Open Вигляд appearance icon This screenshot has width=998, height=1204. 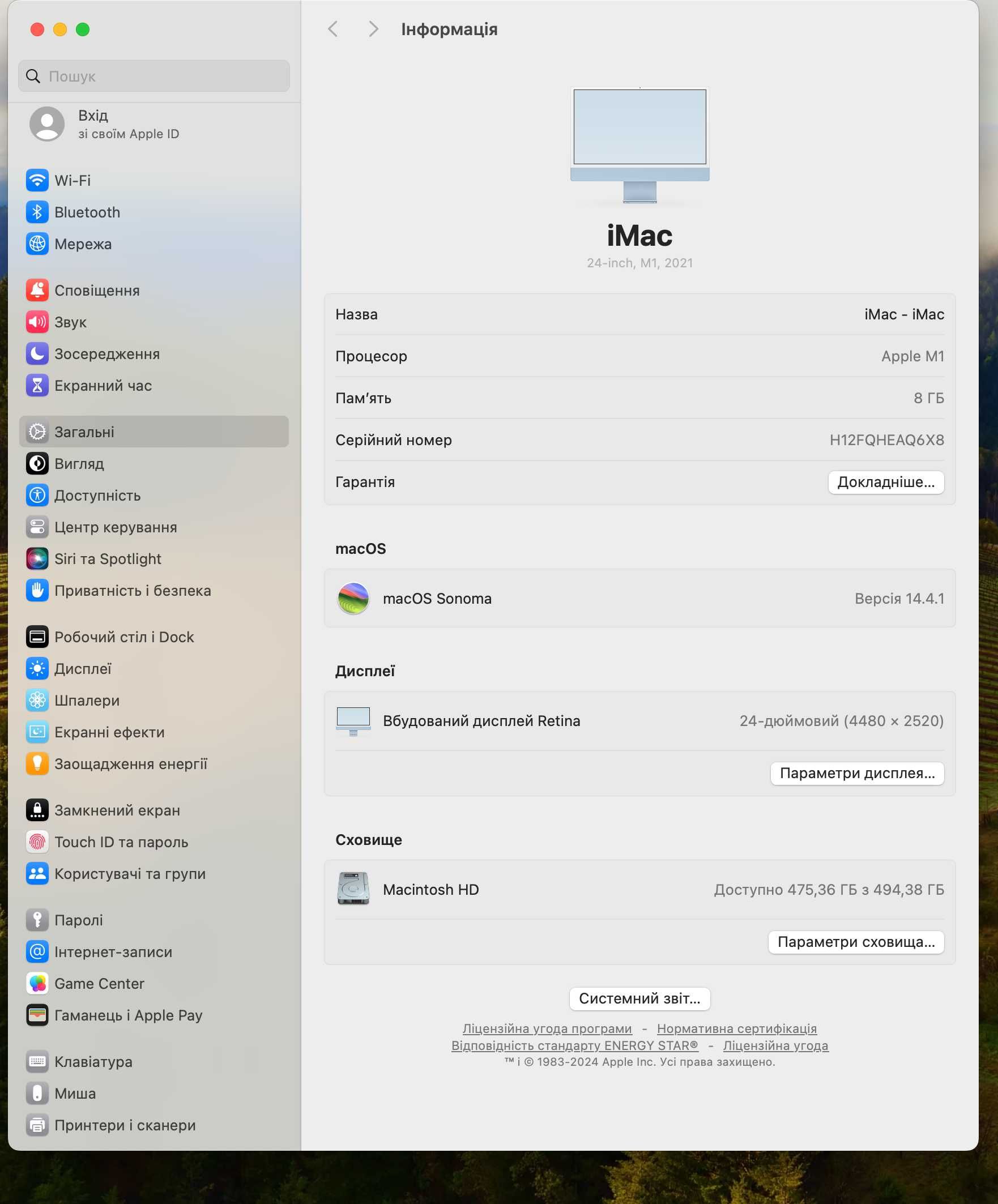pyautogui.click(x=37, y=463)
